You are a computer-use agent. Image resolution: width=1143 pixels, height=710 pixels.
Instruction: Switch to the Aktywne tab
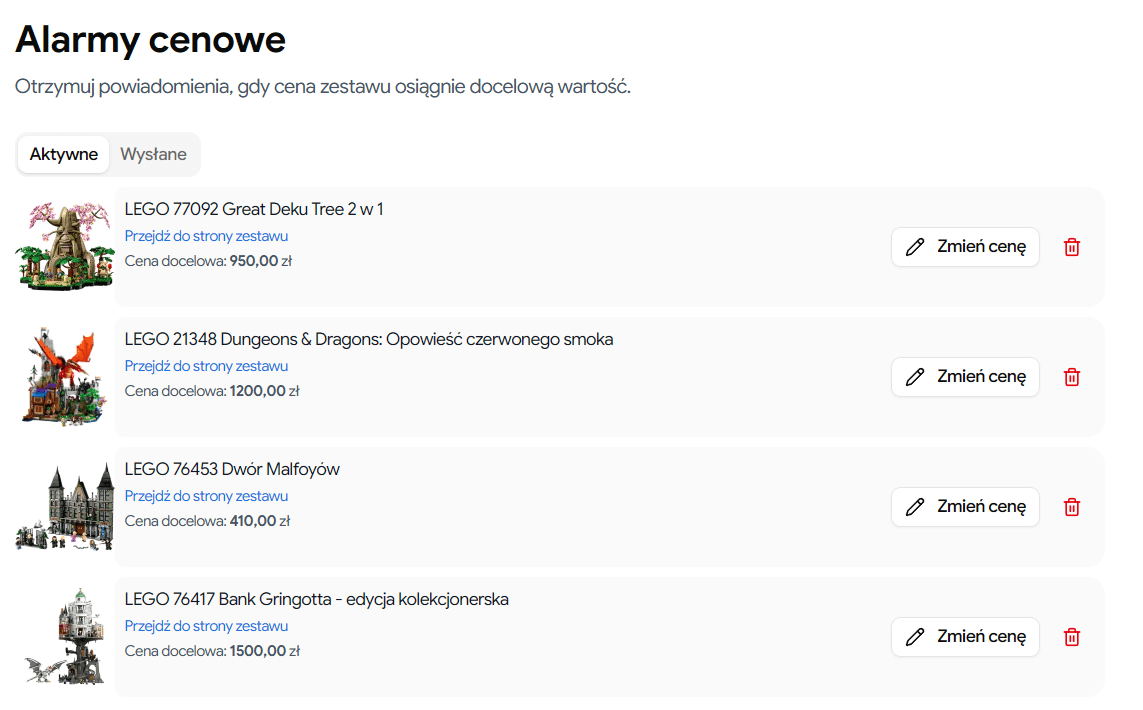click(x=63, y=155)
